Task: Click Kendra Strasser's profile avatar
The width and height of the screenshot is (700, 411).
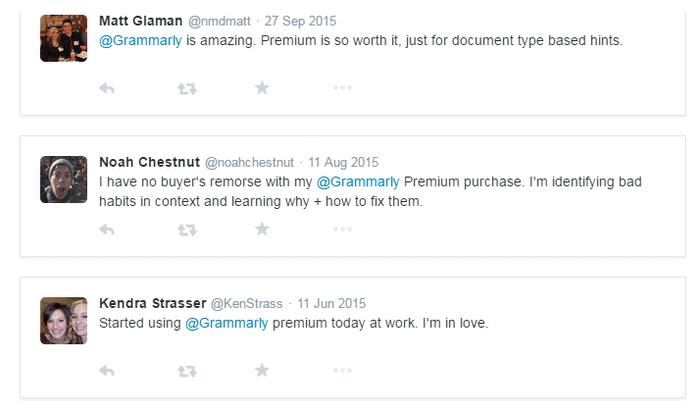Action: 63,321
